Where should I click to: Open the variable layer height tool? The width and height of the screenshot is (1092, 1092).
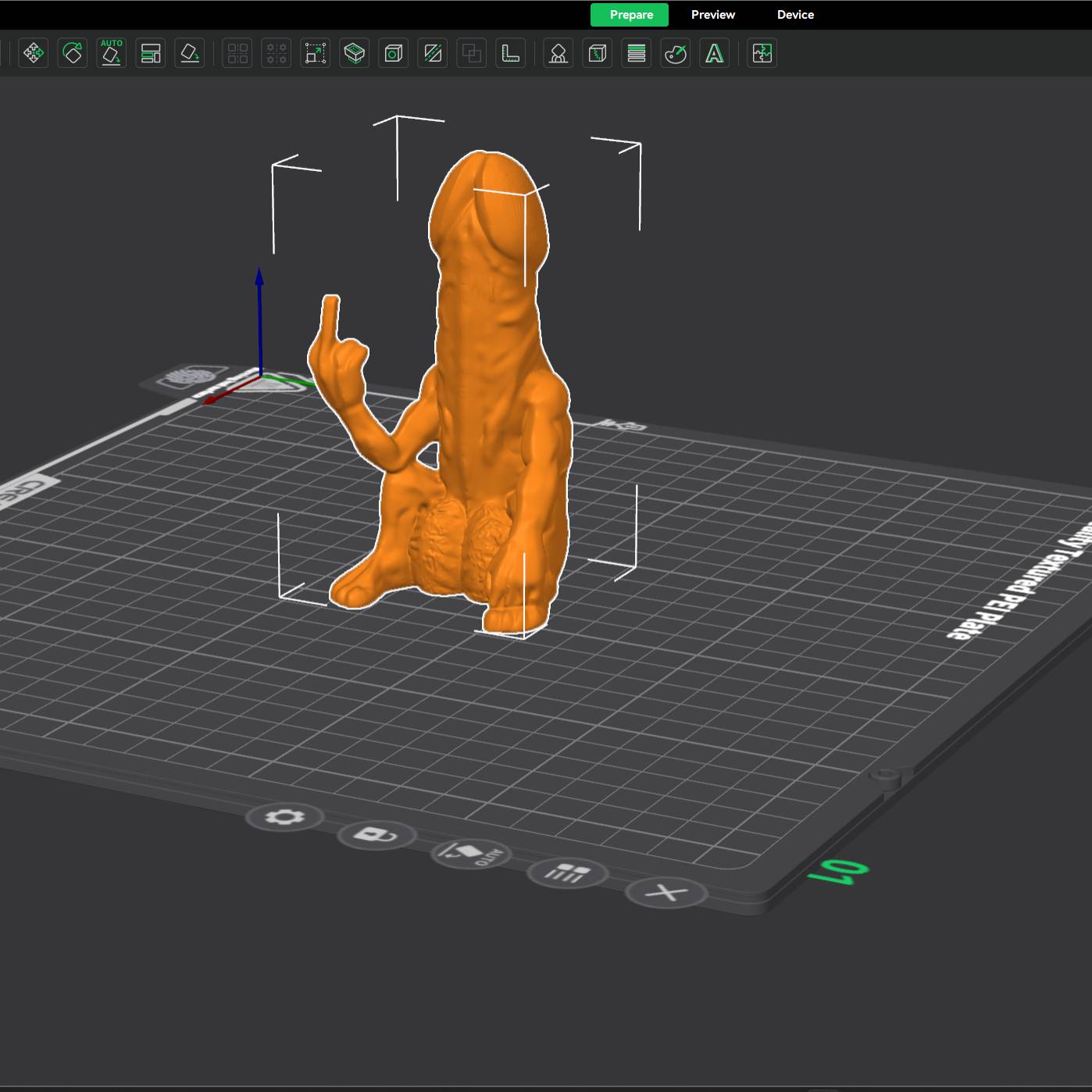(637, 53)
